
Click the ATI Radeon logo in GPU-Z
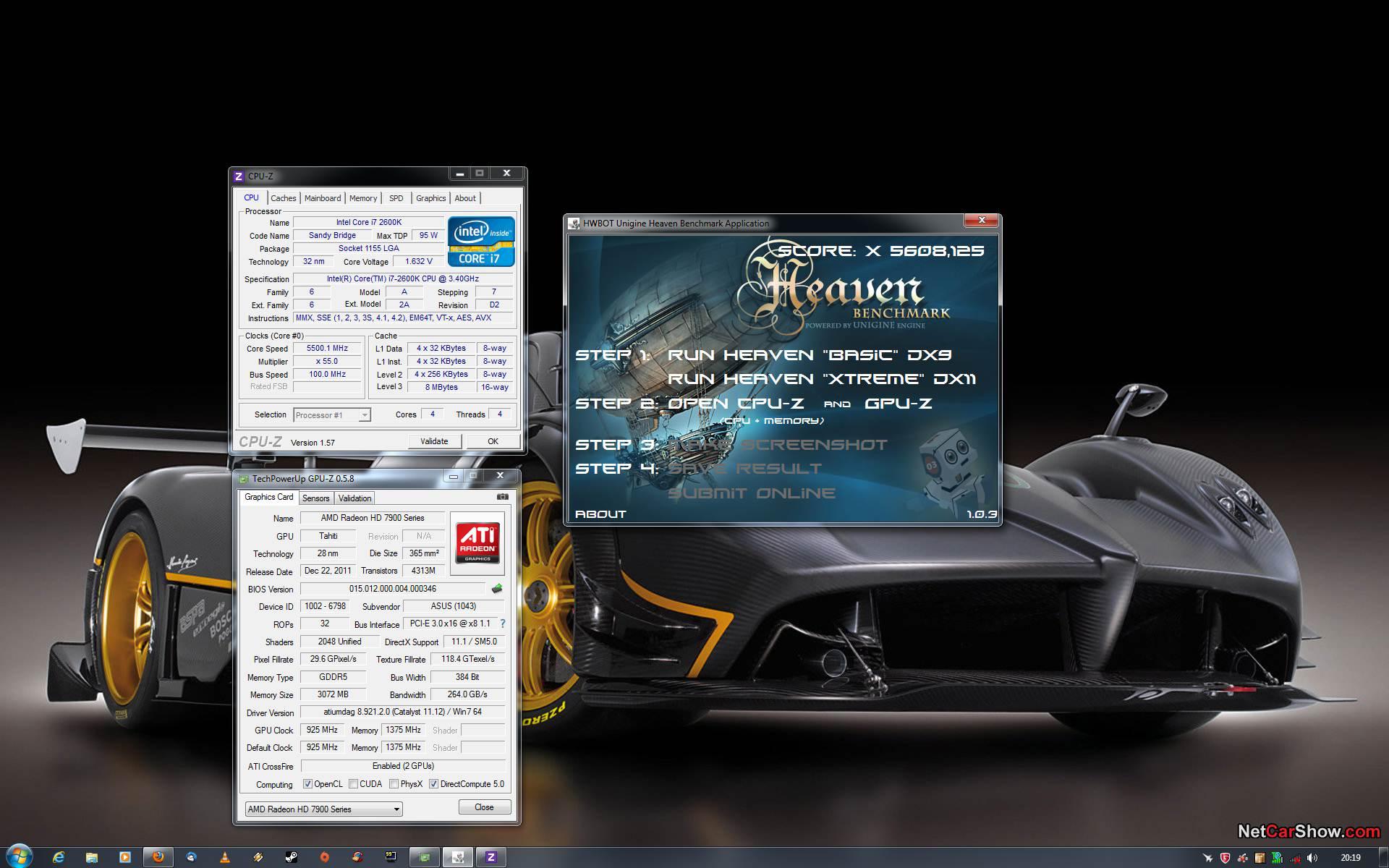[x=477, y=543]
